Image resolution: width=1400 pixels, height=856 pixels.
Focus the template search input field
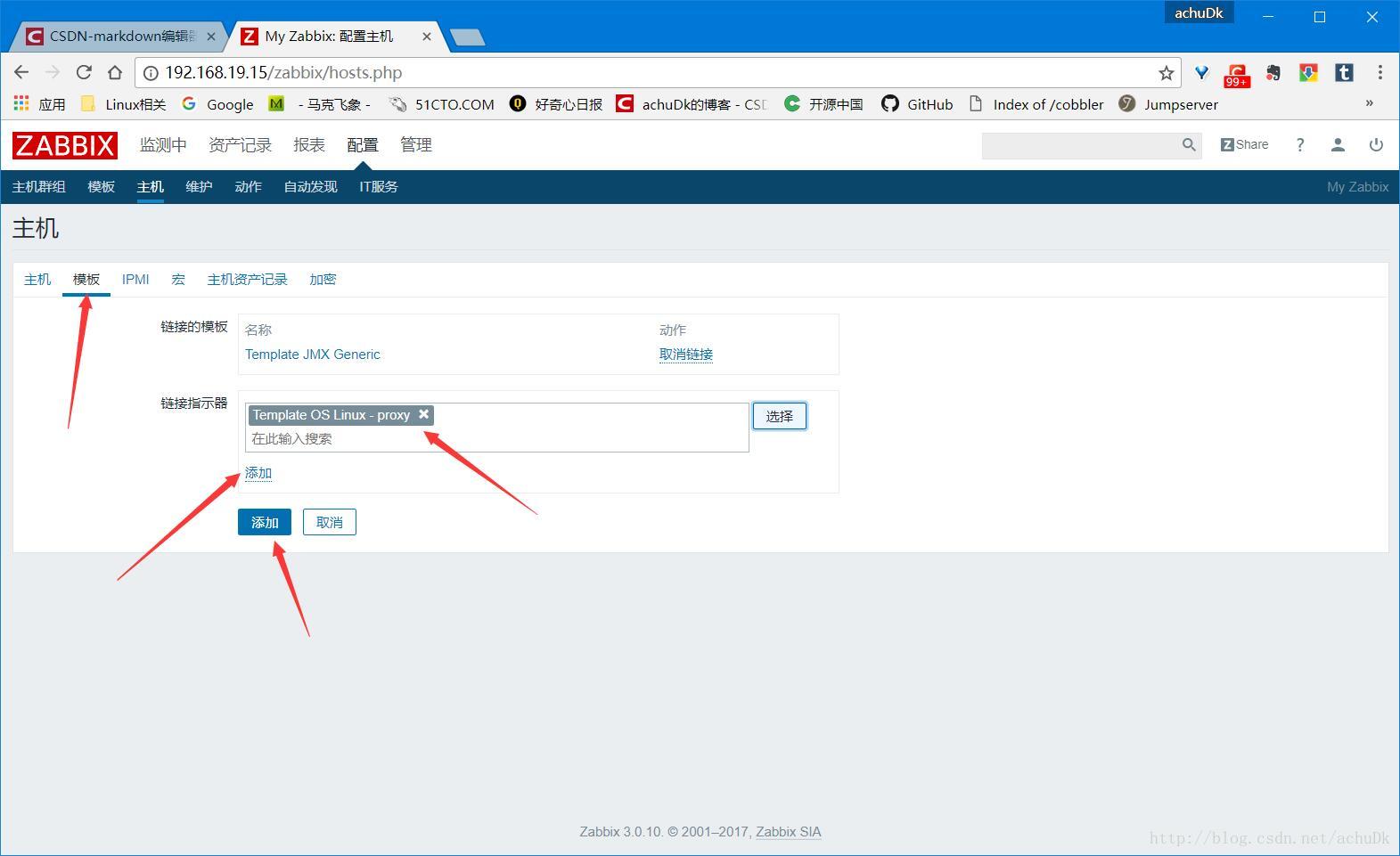pyautogui.click(x=497, y=438)
